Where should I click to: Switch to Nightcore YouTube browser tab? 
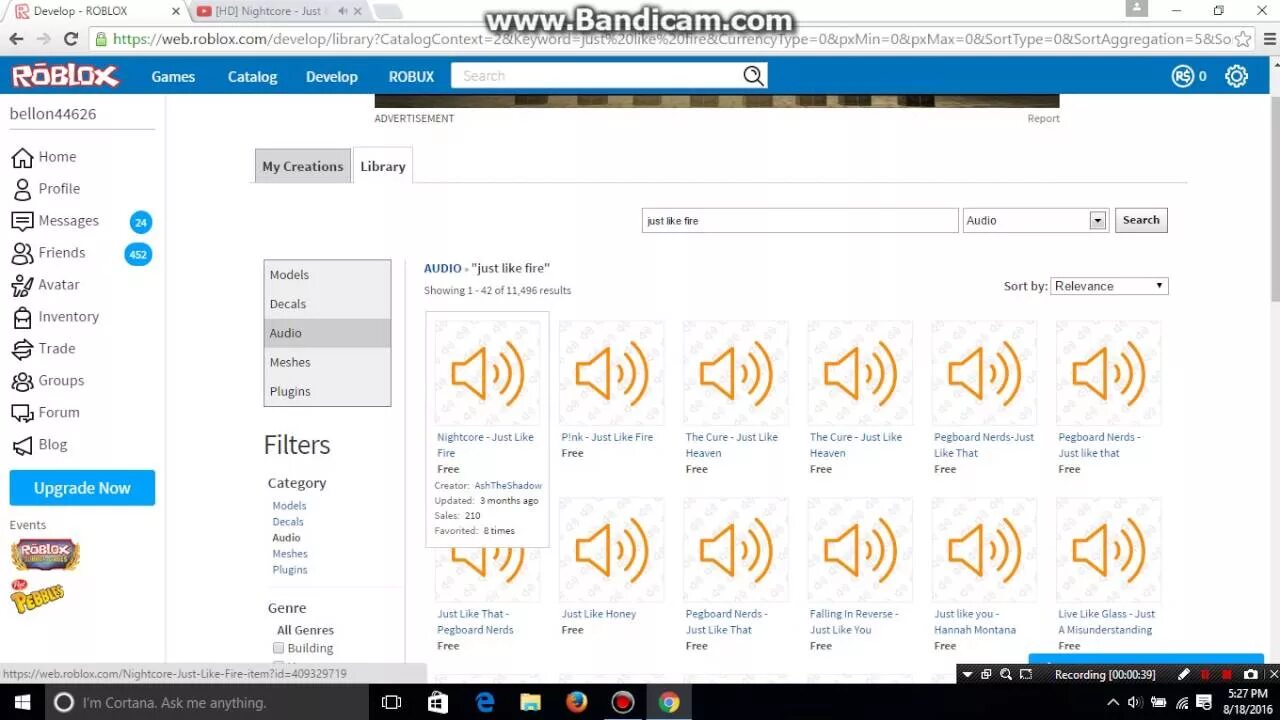tap(280, 11)
